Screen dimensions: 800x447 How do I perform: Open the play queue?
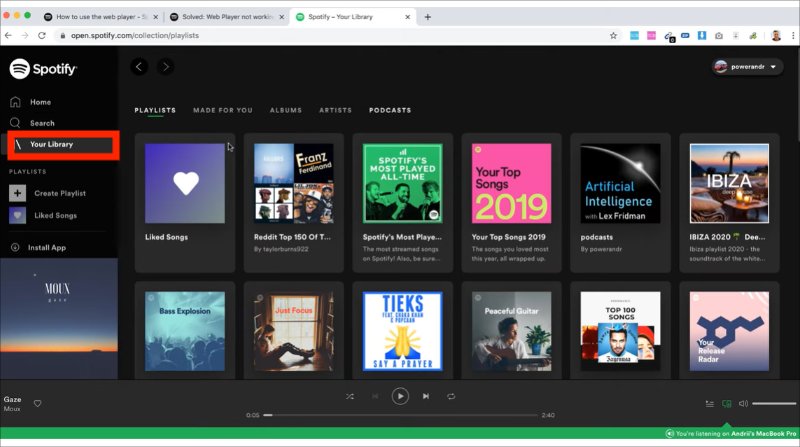(710, 404)
